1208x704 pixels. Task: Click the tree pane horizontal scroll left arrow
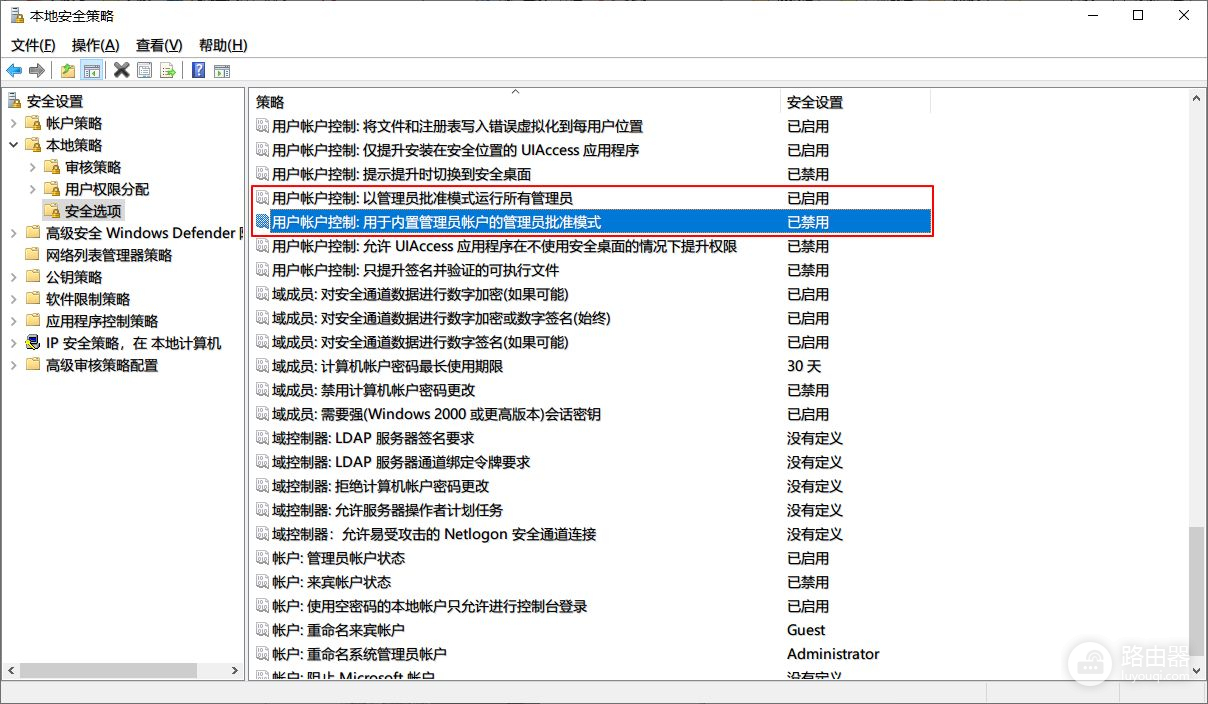tap(11, 671)
